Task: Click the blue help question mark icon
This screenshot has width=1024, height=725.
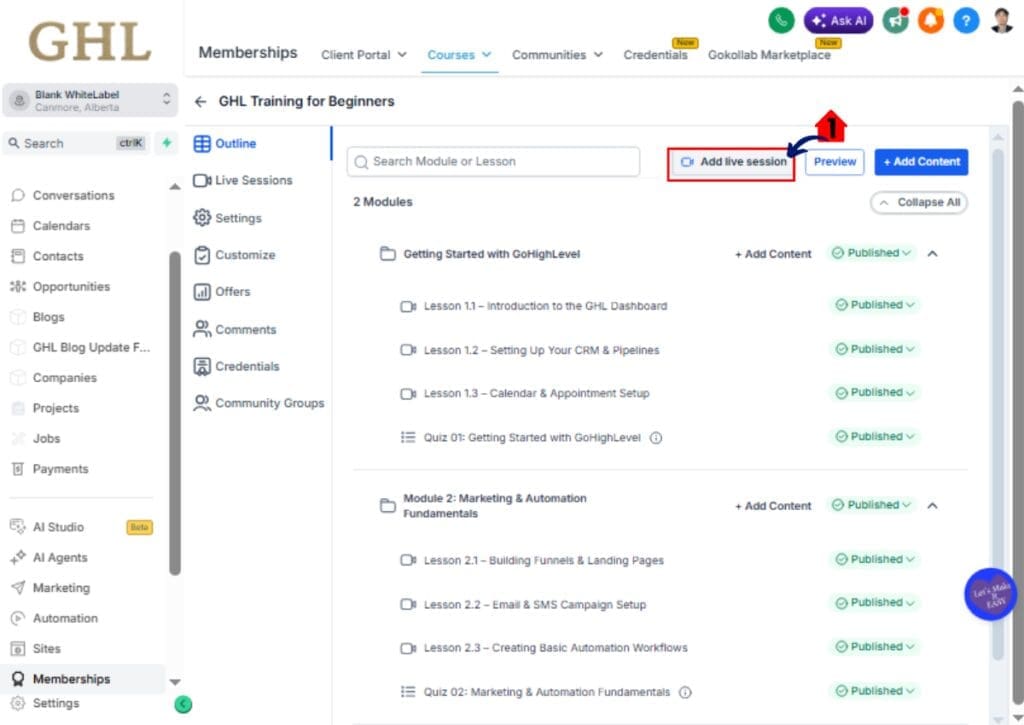Action: click(x=966, y=20)
